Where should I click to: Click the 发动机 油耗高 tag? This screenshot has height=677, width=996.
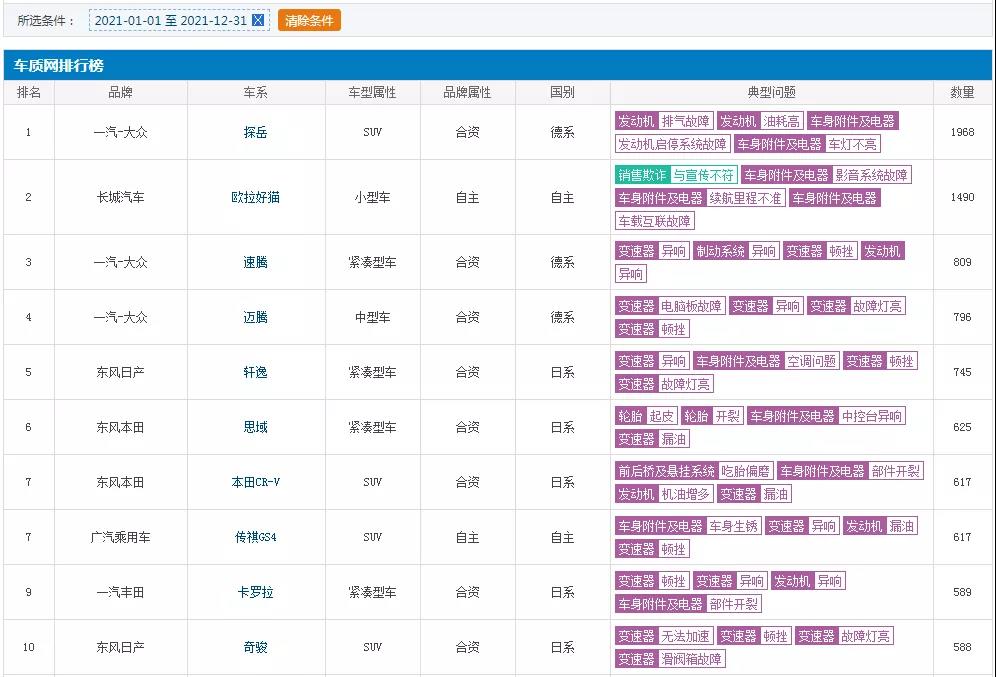coord(760,121)
